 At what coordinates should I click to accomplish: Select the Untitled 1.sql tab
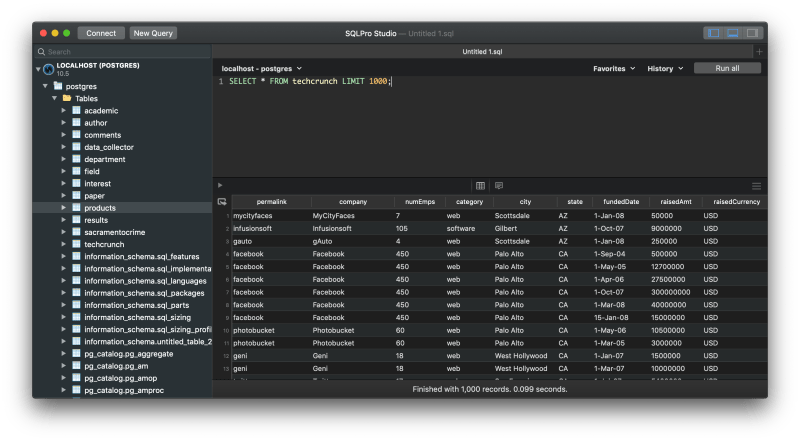[x=482, y=52]
